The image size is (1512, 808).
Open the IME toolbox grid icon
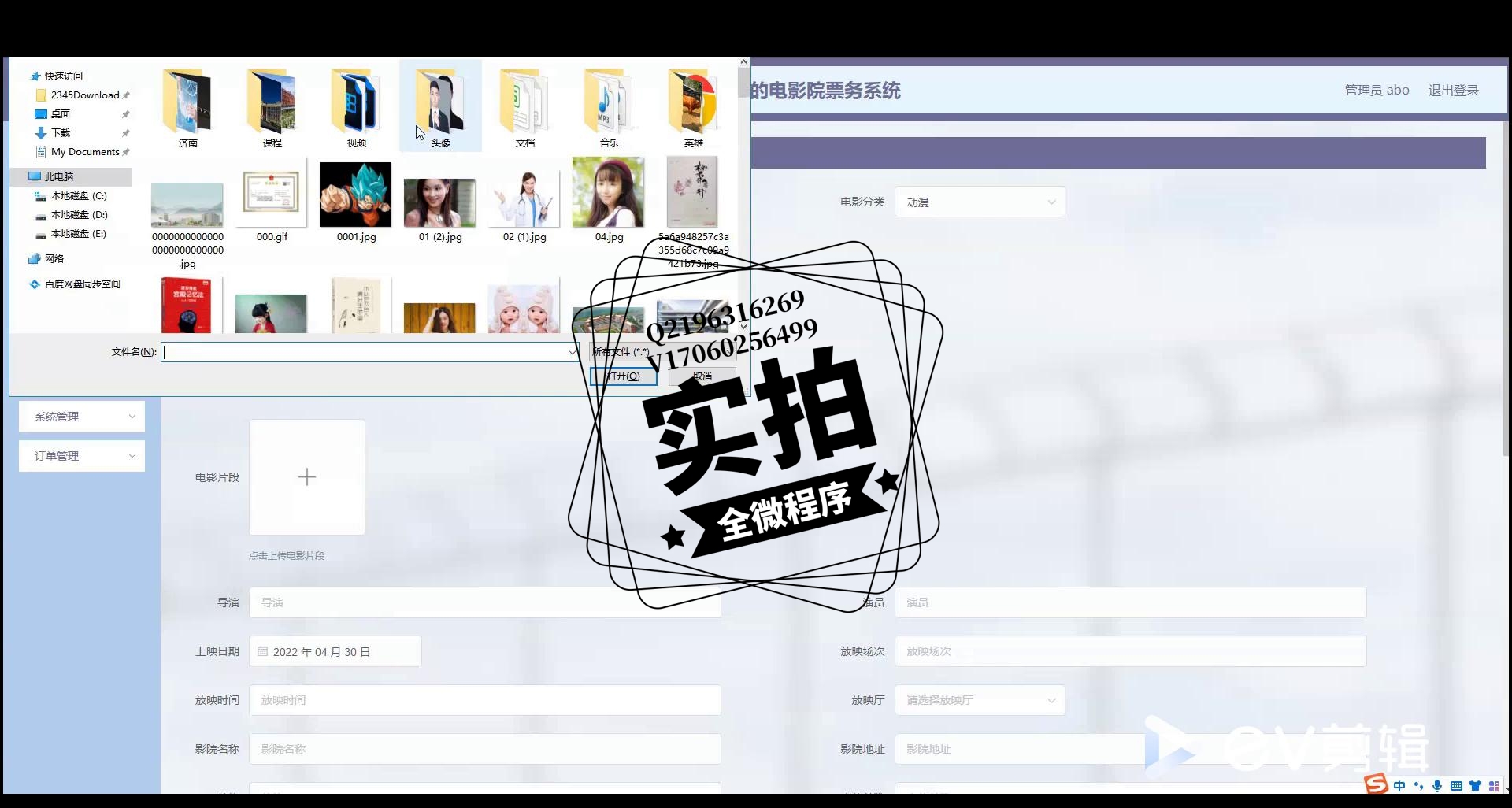[x=1494, y=786]
